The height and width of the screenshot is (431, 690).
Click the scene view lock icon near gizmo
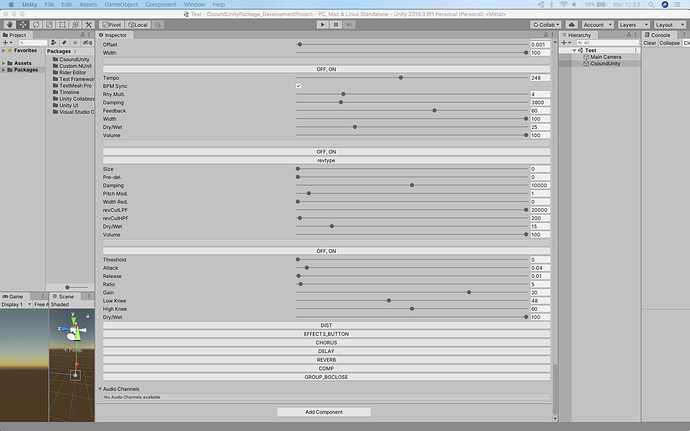88,316
